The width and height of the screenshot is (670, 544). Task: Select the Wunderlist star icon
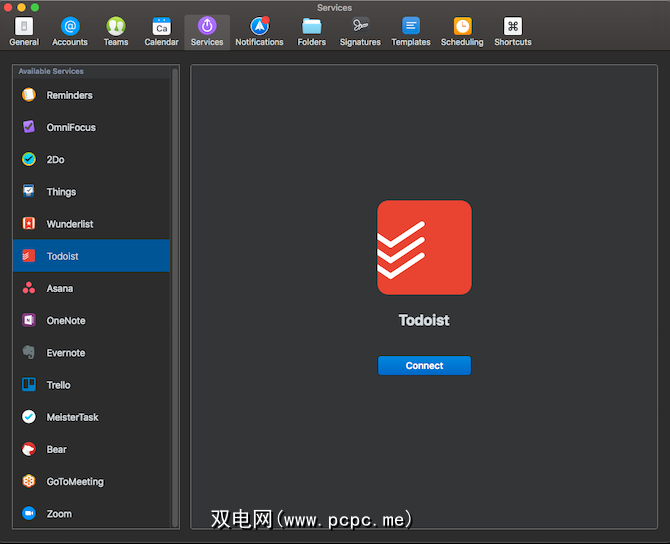(x=28, y=224)
